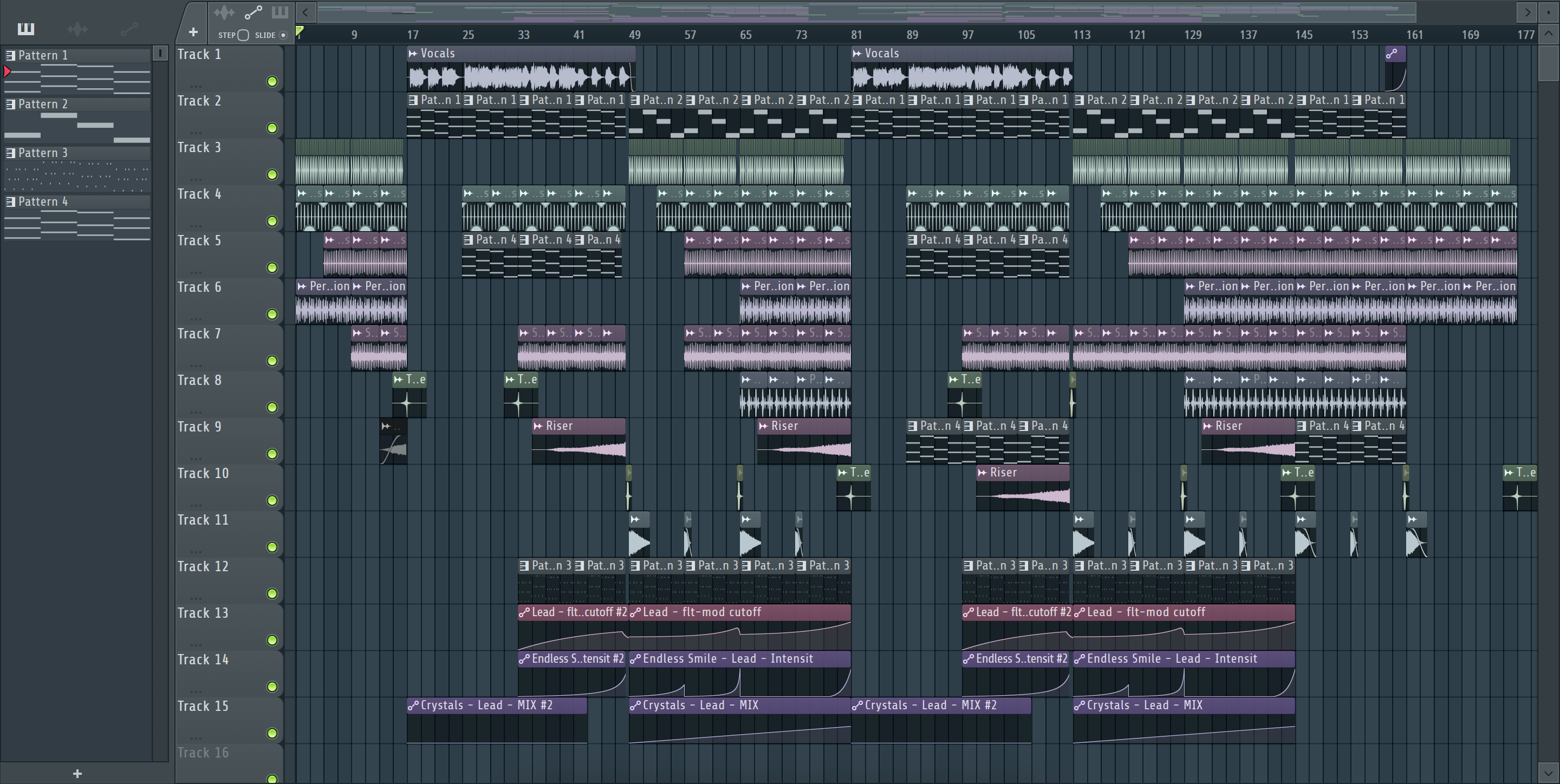Select pattern clip focus icon in playlist toolbar
Image resolution: width=1560 pixels, height=784 pixels.
click(x=280, y=12)
